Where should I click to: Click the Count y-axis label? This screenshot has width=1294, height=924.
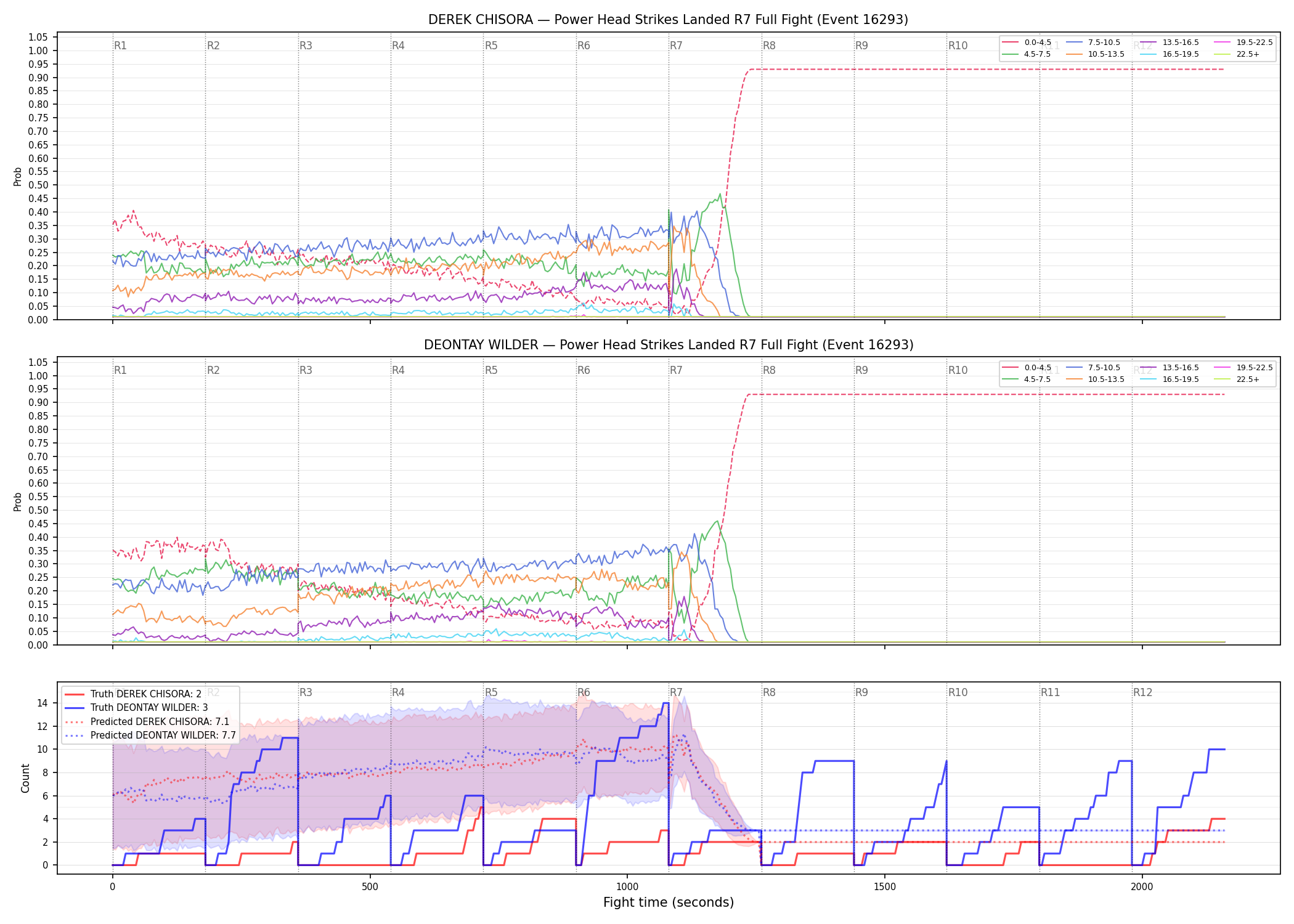(x=25, y=778)
